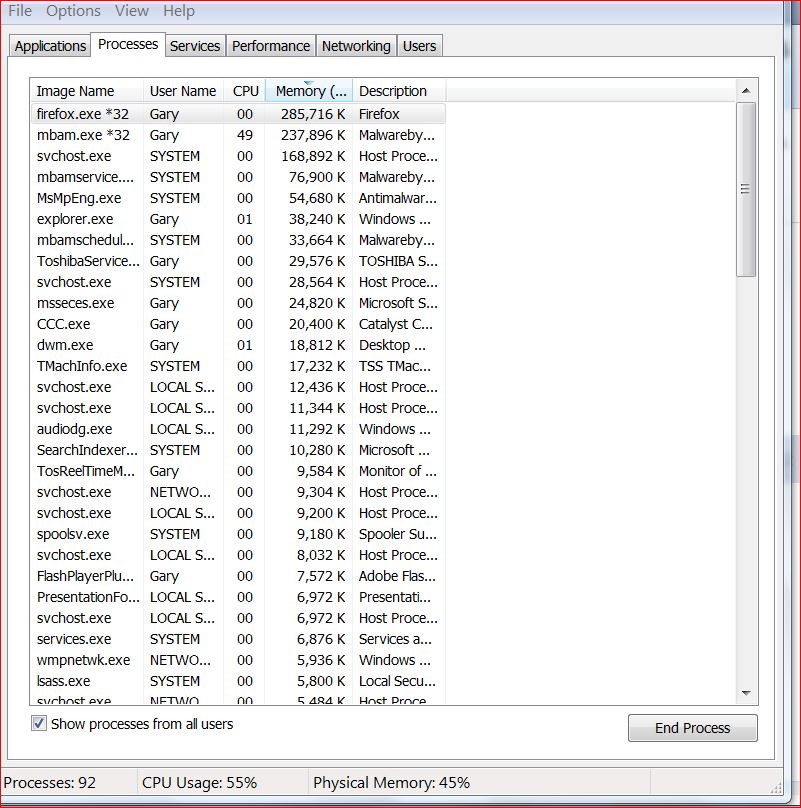801x808 pixels.
Task: Click the Catalyst C... description cell
Action: pyautogui.click(x=396, y=324)
